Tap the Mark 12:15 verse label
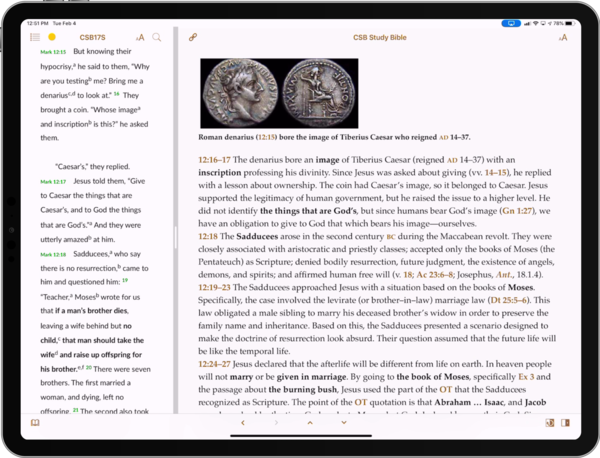Screen dimensions: 600x458 click(53, 52)
